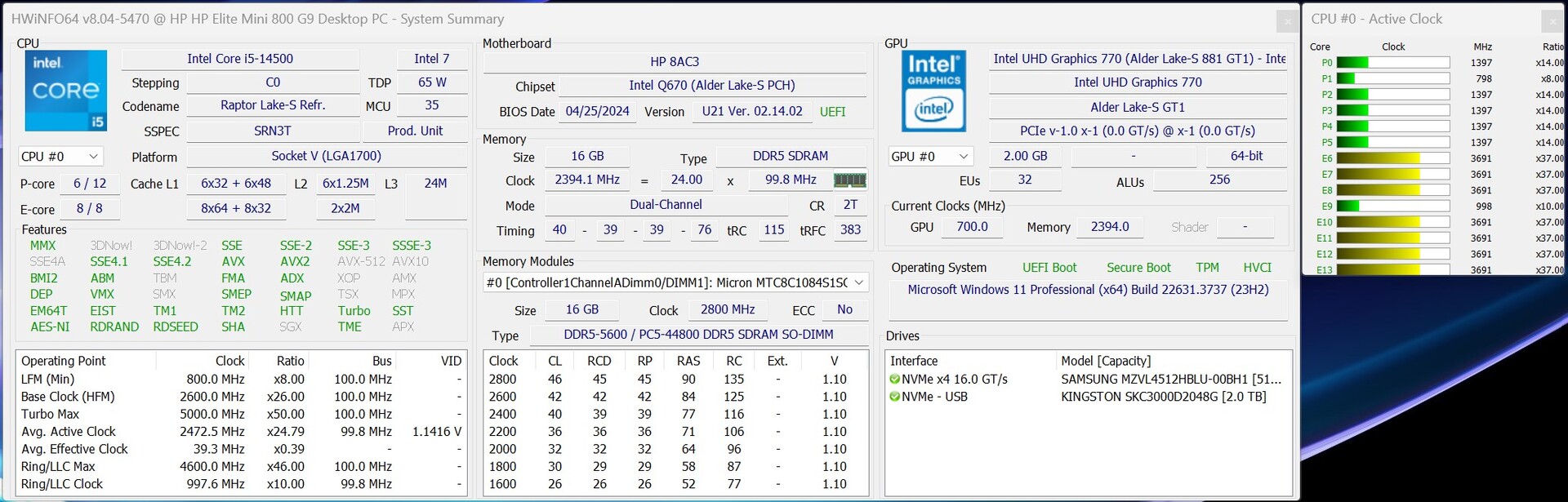
Task: Click the 'Alder Lake-S GT1' GPU codename
Action: 1138,107
